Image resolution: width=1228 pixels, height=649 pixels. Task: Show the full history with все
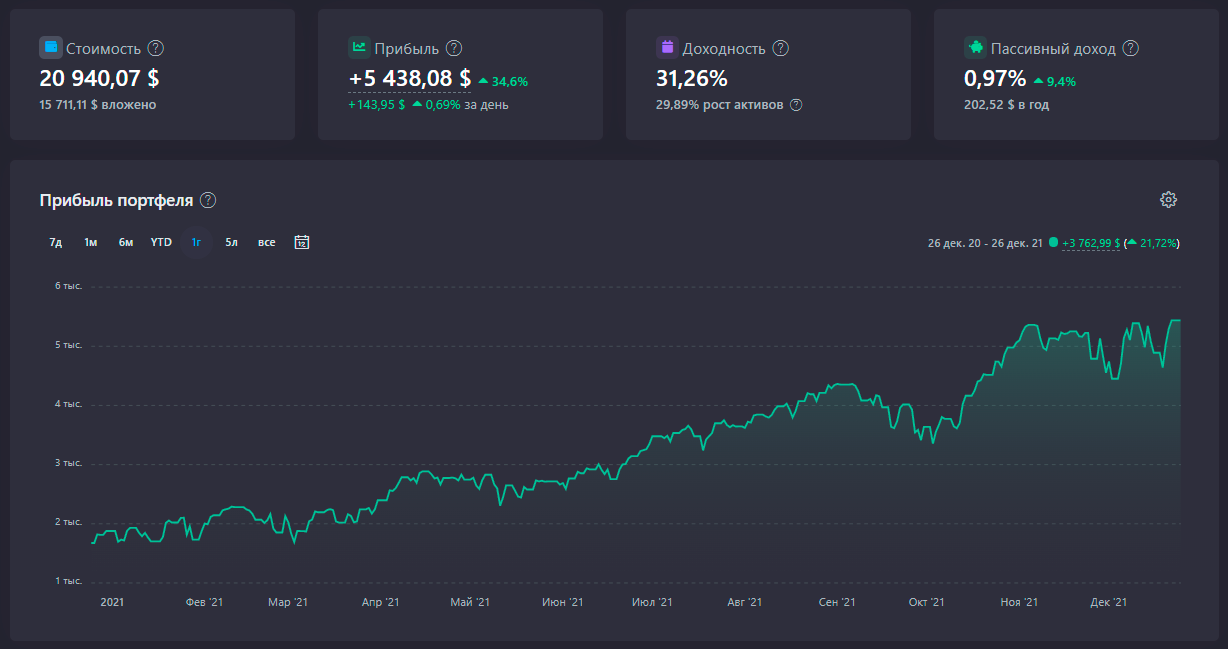tap(266, 242)
